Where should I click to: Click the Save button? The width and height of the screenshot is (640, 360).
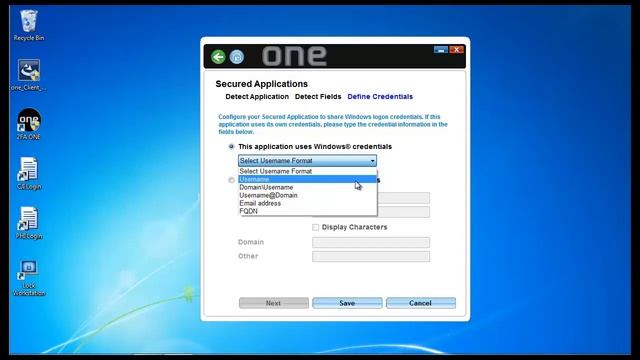347,303
